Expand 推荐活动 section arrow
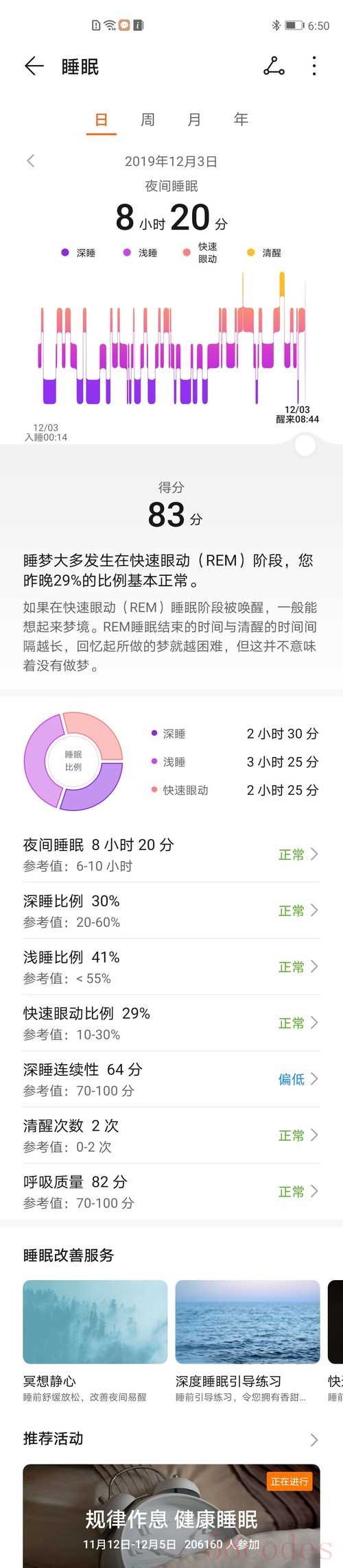The width and height of the screenshot is (343, 1568). pos(314,1440)
